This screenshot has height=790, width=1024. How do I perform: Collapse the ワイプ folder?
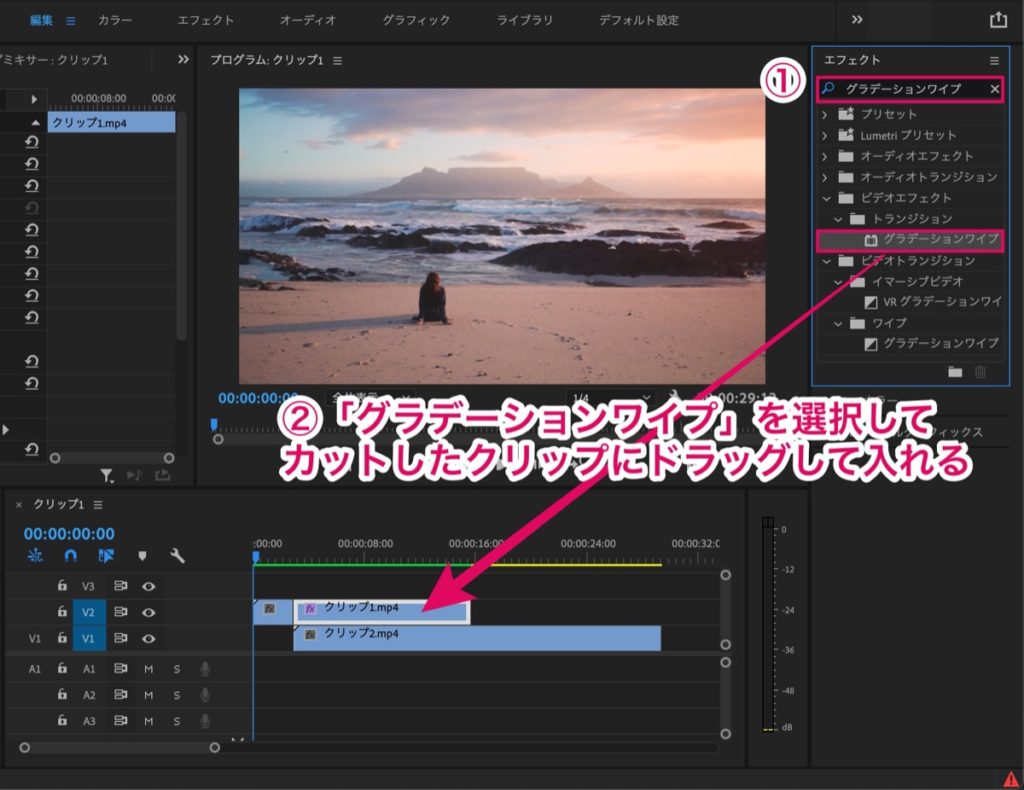[x=838, y=324]
